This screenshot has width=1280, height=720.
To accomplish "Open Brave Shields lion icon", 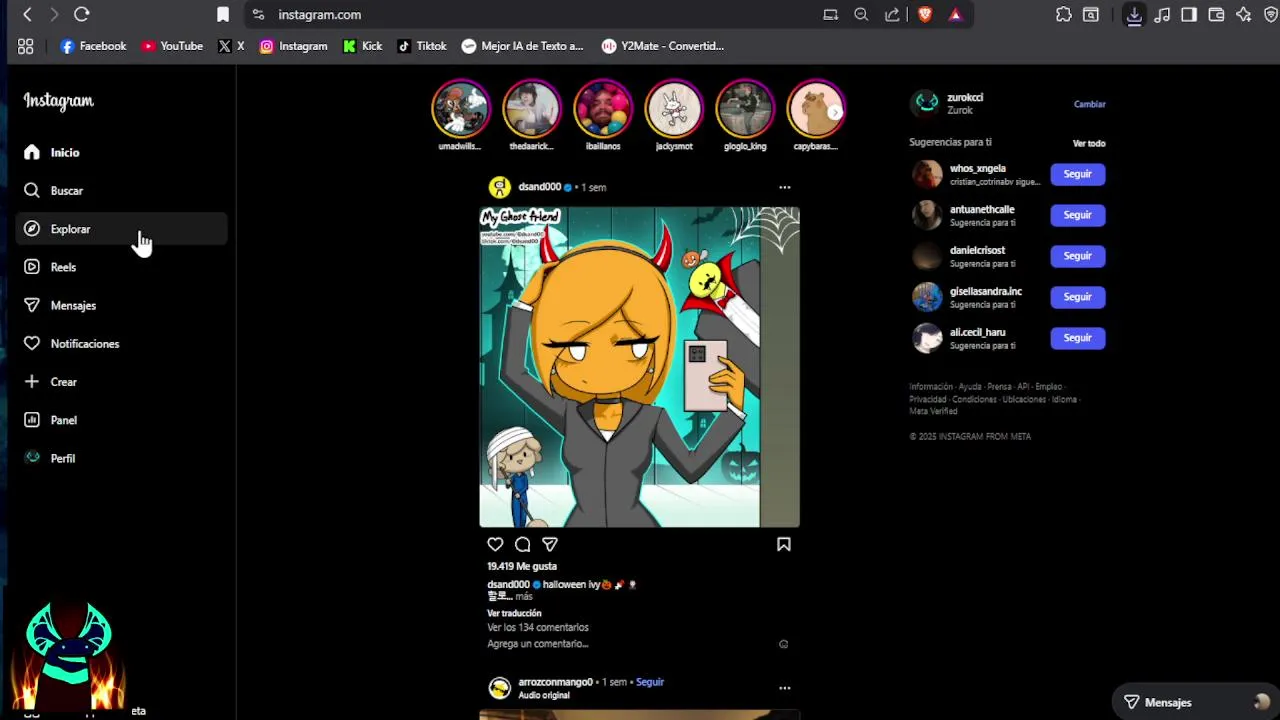I will pyautogui.click(x=925, y=14).
